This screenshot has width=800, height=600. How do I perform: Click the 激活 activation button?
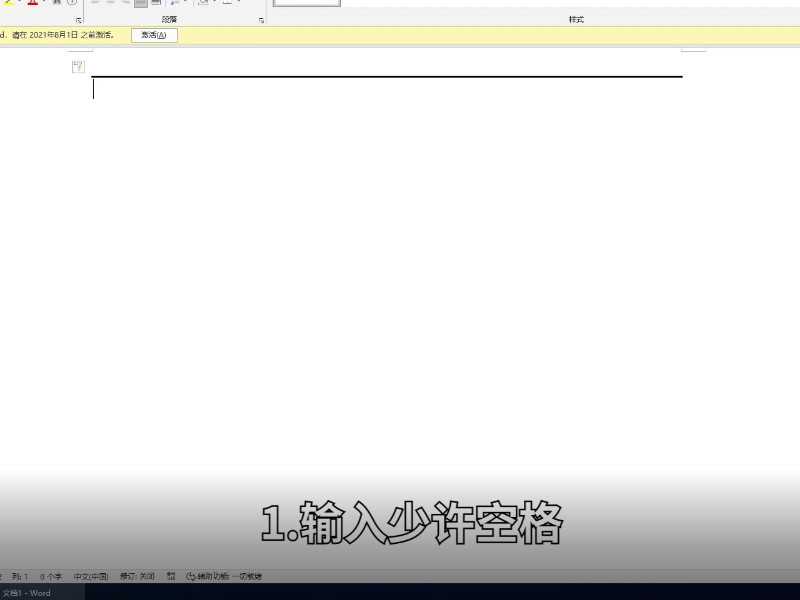(x=154, y=34)
